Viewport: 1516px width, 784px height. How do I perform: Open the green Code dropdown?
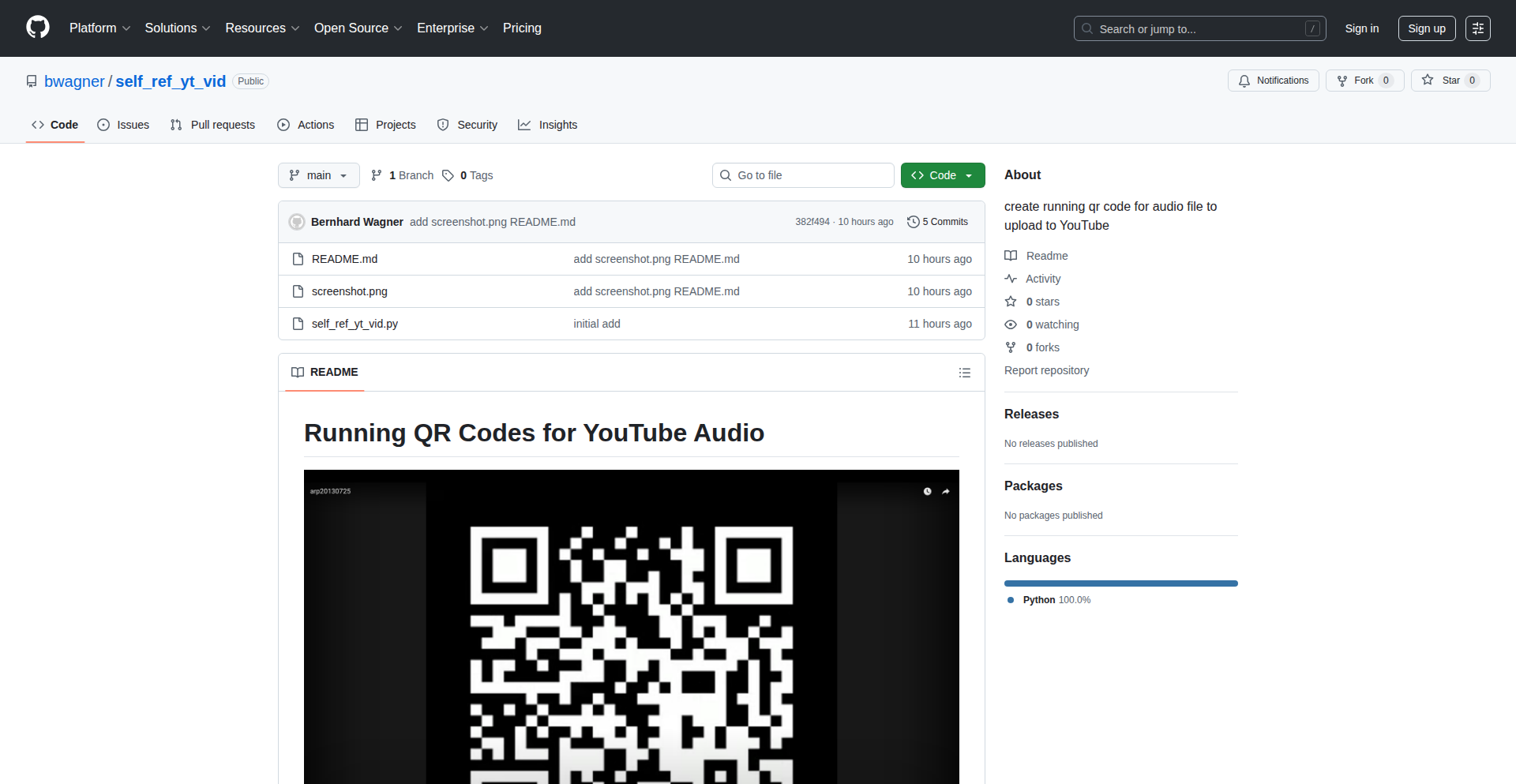click(942, 175)
